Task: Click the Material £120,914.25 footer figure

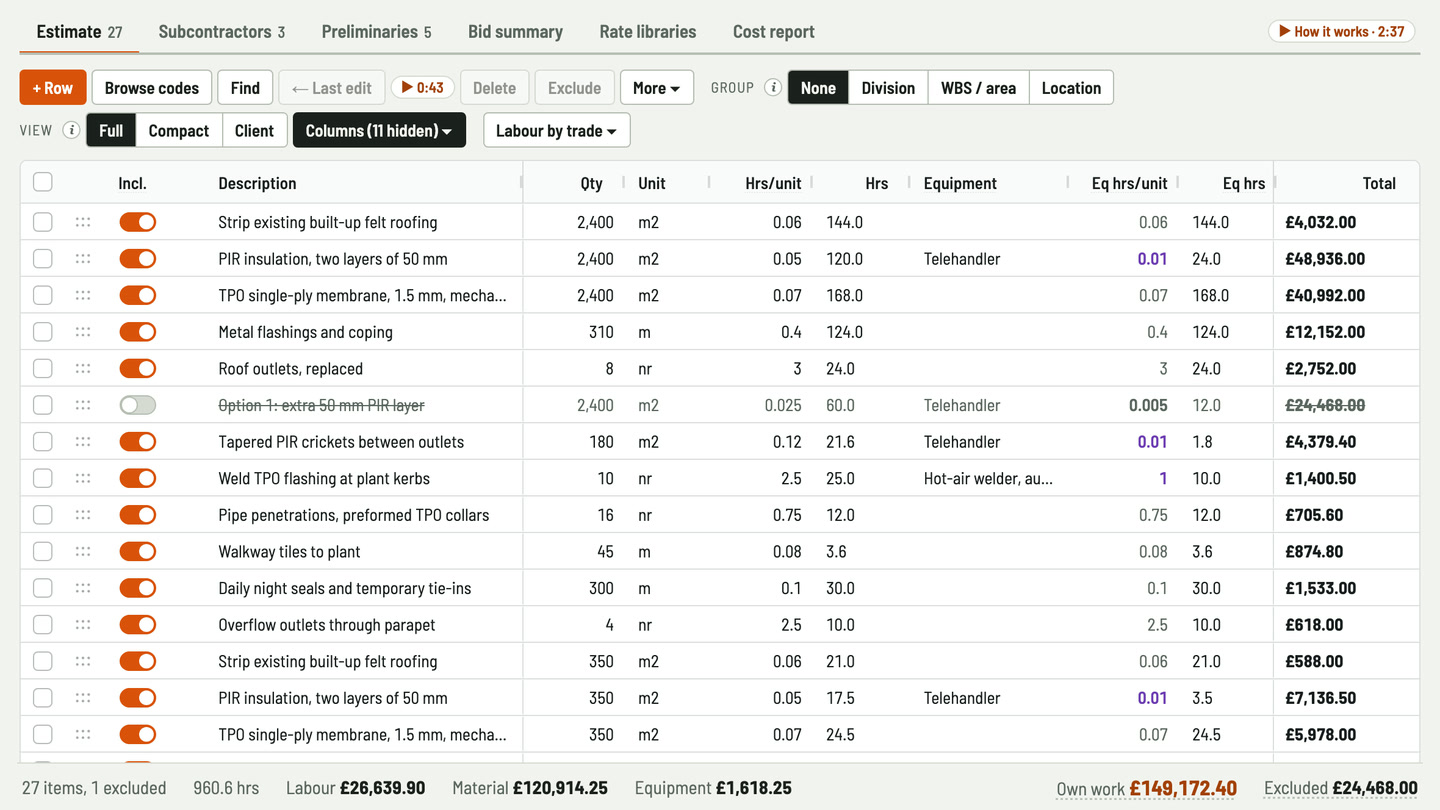Action: 530,788
